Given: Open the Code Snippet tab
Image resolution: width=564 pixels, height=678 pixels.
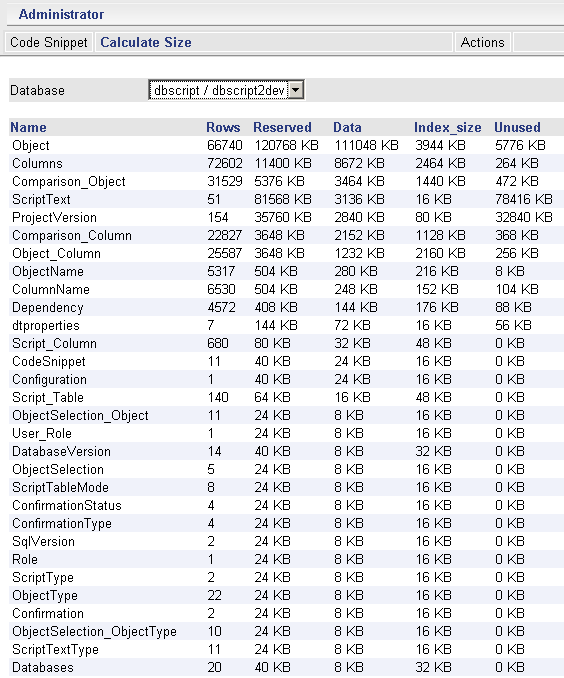Looking at the screenshot, I should [x=49, y=42].
